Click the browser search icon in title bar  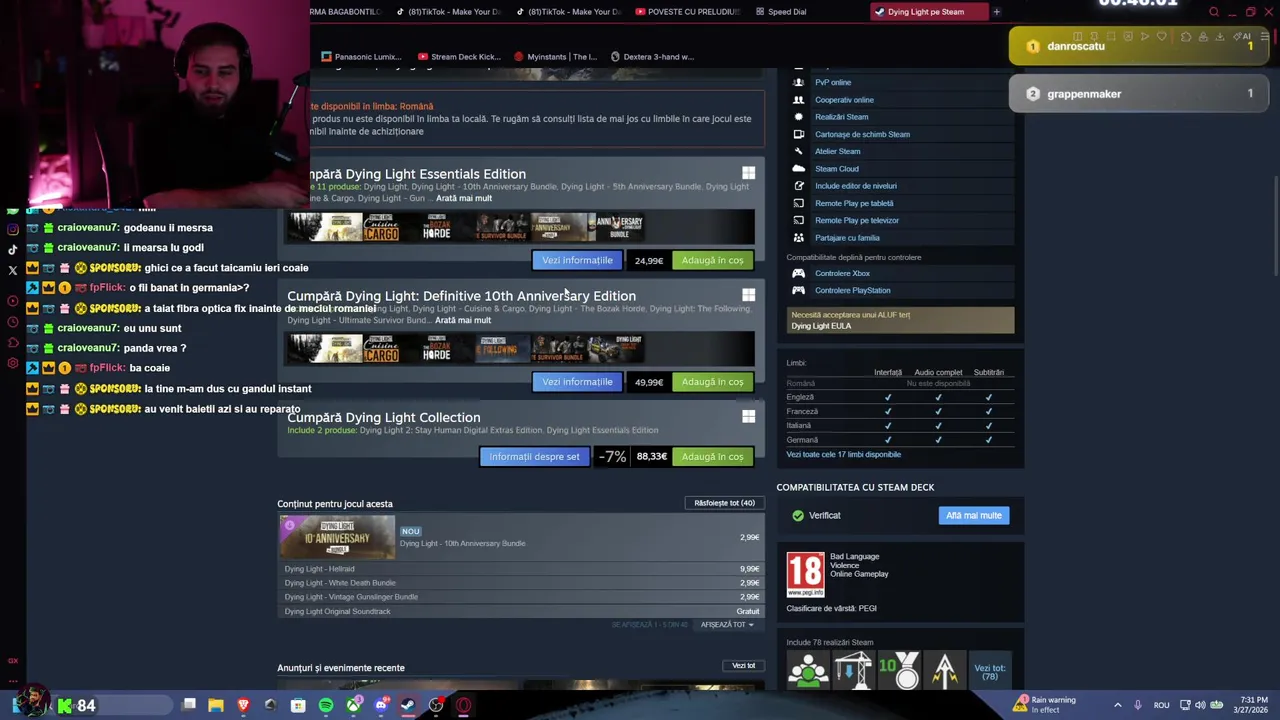pyautogui.click(x=1214, y=12)
